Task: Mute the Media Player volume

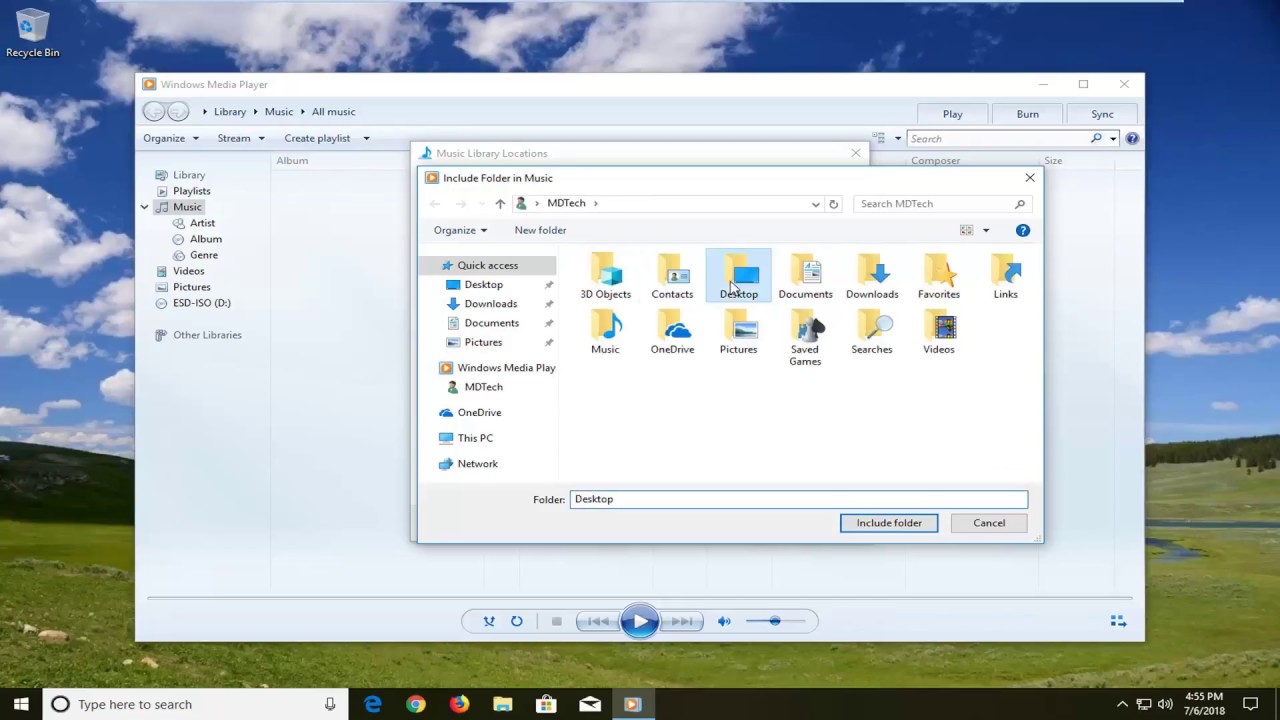Action: pos(724,621)
